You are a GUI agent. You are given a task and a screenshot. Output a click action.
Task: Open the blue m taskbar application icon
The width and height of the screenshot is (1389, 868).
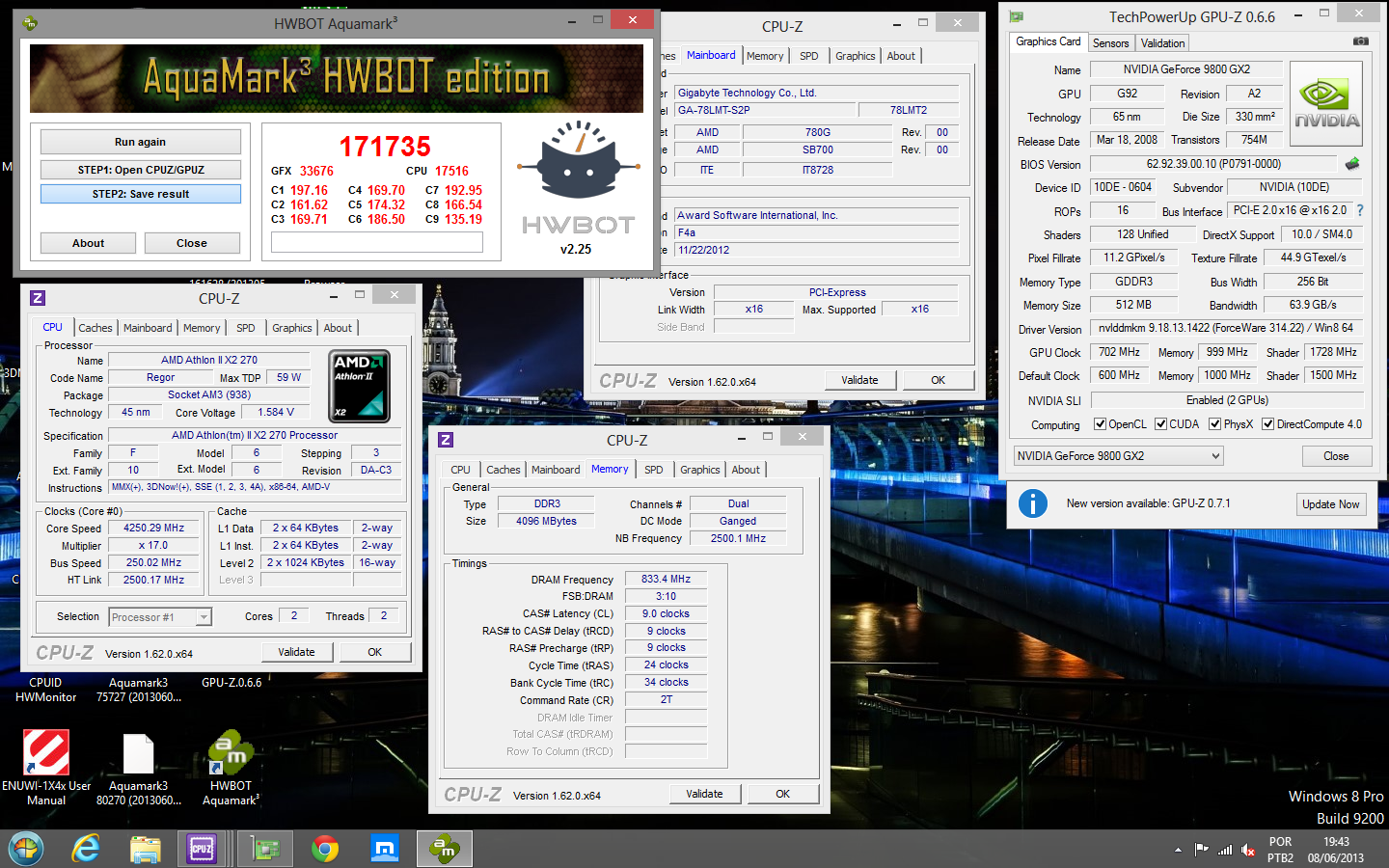coord(385,849)
